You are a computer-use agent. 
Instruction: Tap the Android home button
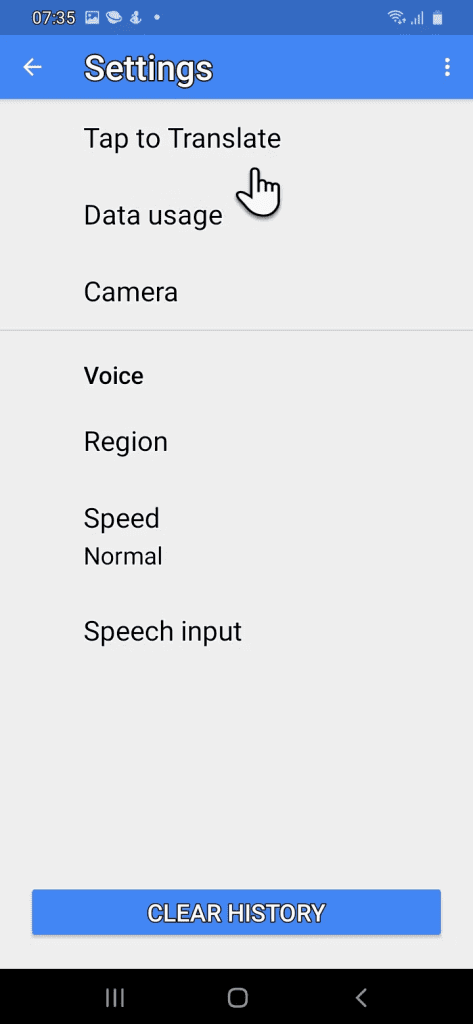click(238, 997)
